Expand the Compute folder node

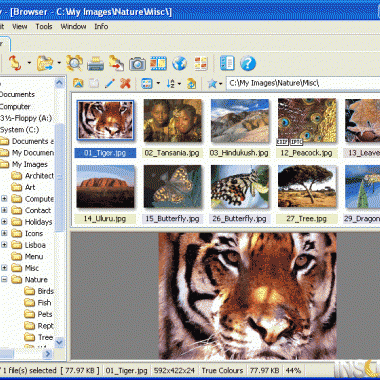point(4,199)
